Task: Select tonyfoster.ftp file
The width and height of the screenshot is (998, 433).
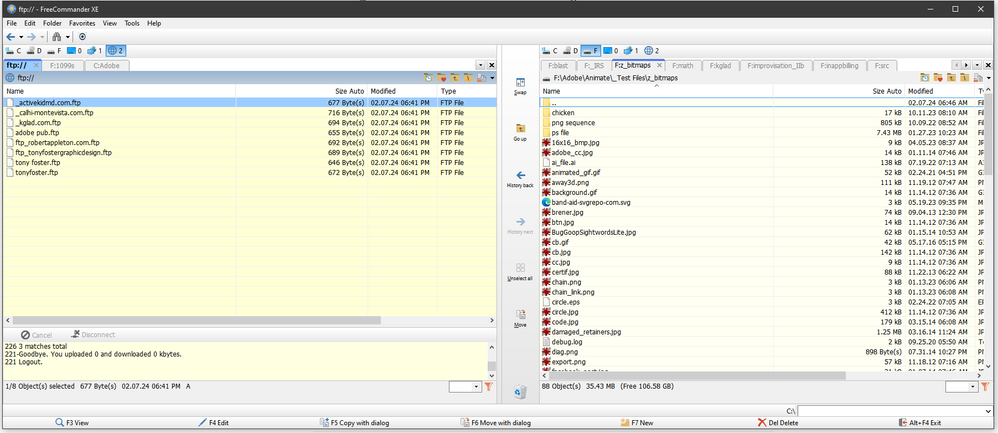Action: pyautogui.click(x=36, y=173)
